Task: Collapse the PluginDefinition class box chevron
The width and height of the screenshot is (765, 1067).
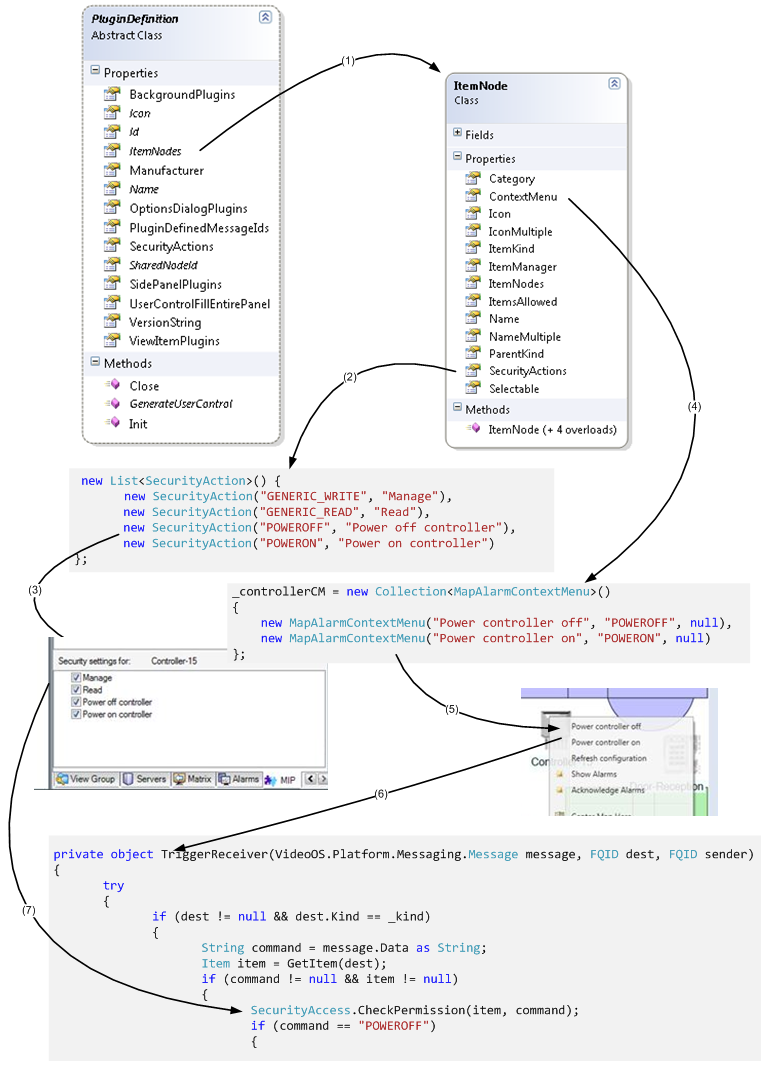Action: (x=265, y=17)
